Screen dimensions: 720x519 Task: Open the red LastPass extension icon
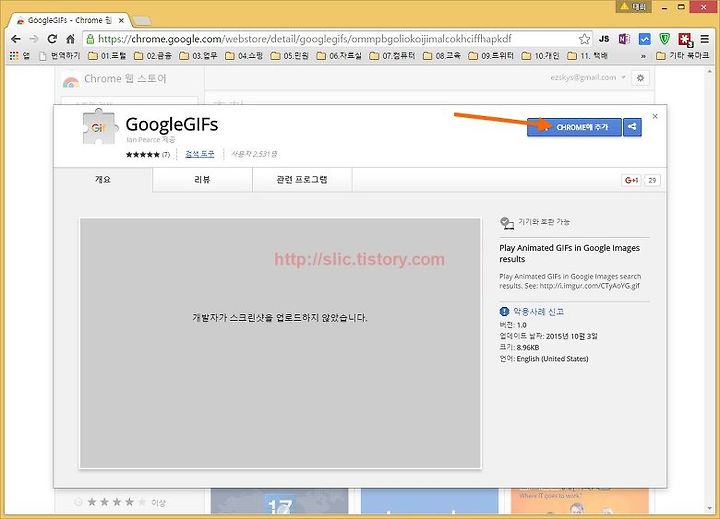[x=686, y=39]
